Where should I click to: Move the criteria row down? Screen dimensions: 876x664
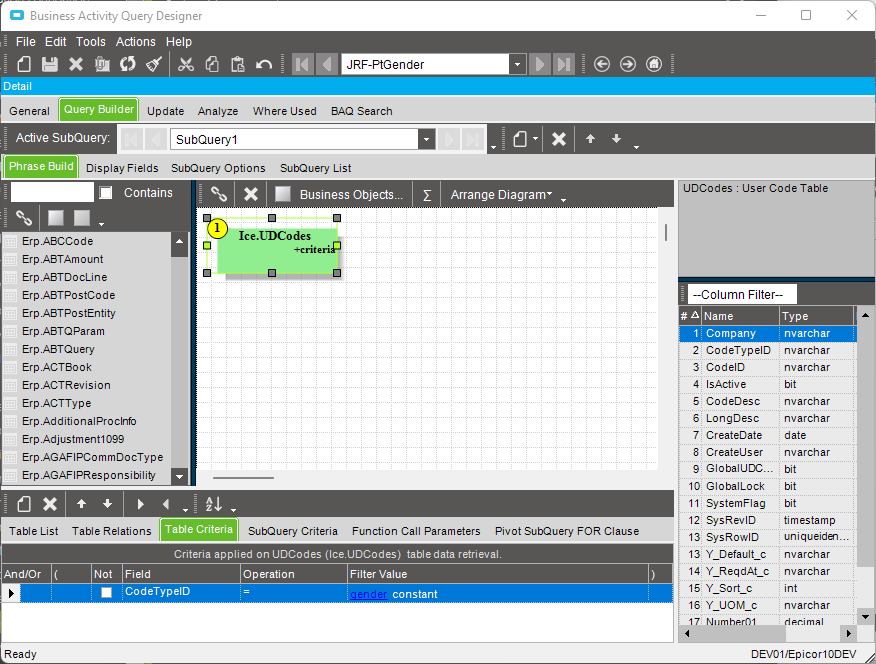[107, 504]
